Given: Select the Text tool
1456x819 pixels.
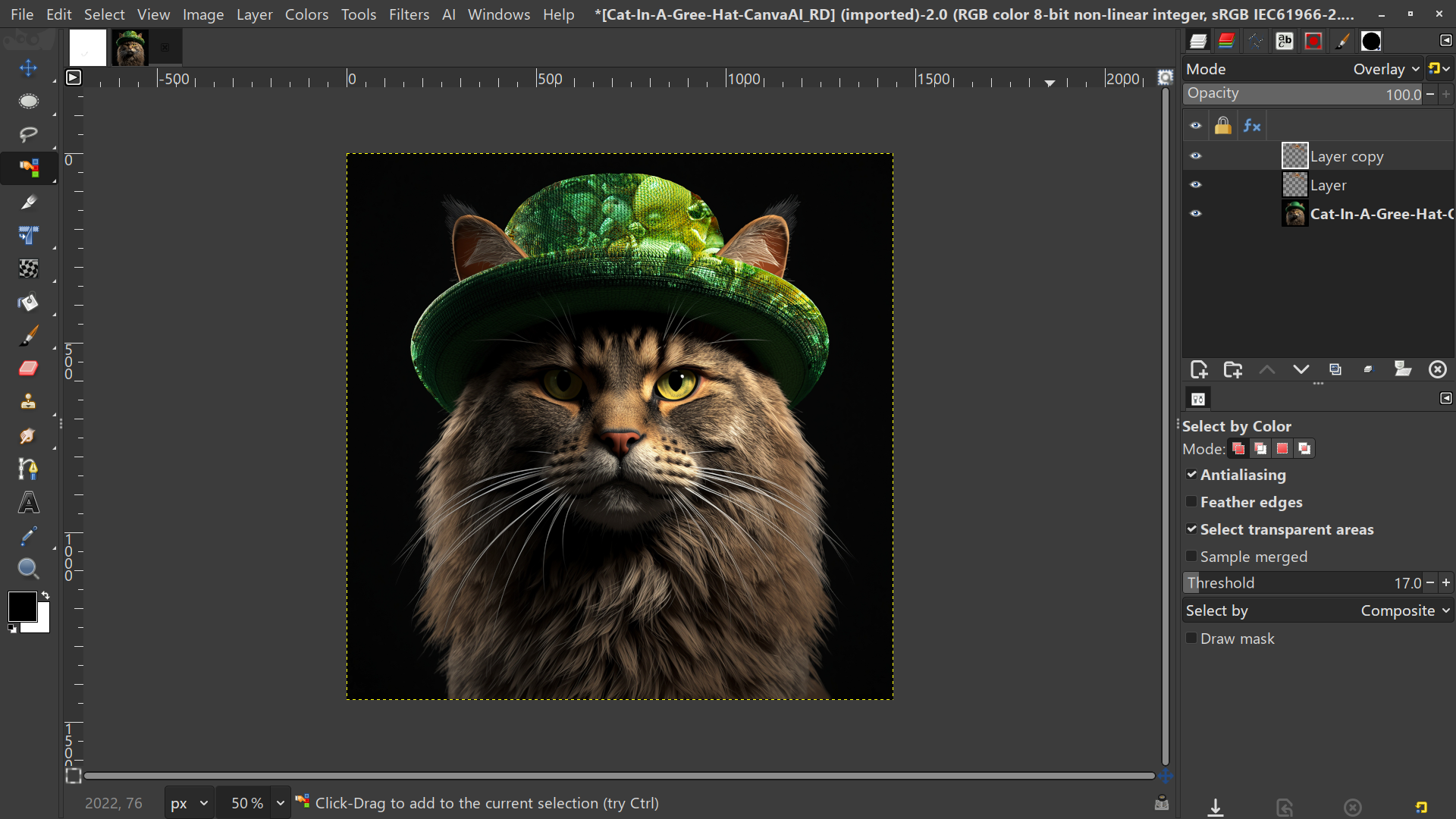Looking at the screenshot, I should [x=28, y=502].
